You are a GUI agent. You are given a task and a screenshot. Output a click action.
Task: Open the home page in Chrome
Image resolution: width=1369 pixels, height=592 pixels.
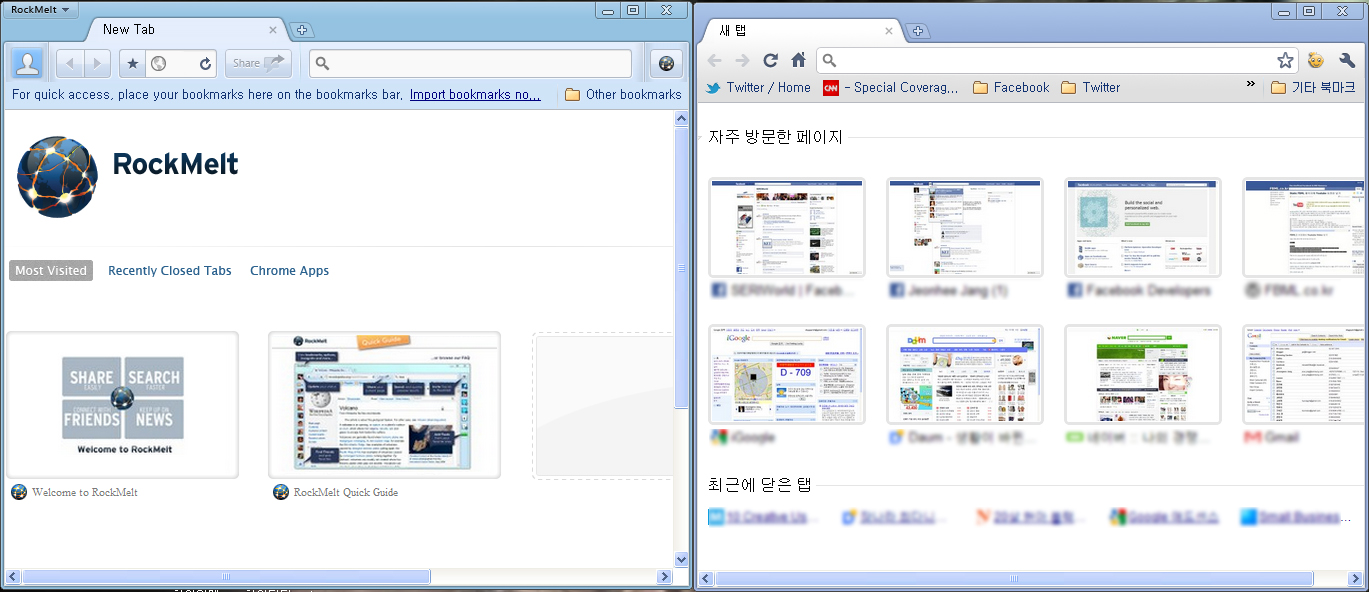tap(798, 60)
